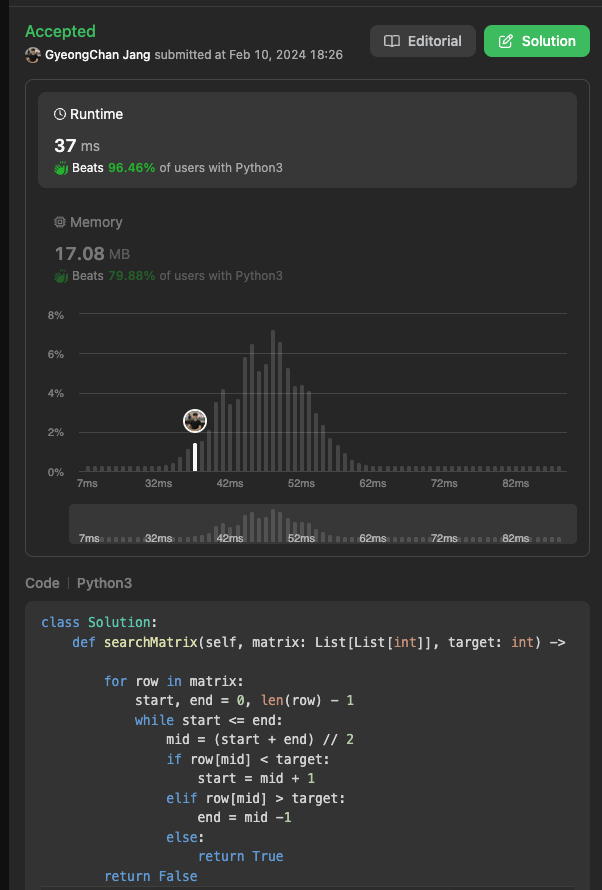Viewport: 602px width, 890px height.
Task: Click the Python3 language label
Action: pyautogui.click(x=104, y=583)
